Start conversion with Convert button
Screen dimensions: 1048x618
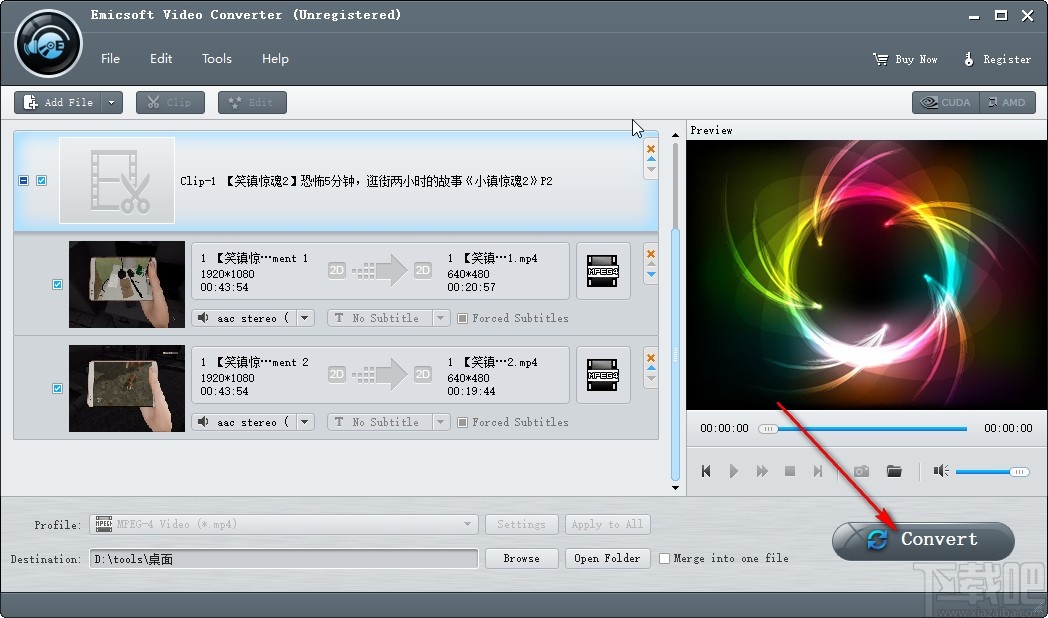[923, 540]
